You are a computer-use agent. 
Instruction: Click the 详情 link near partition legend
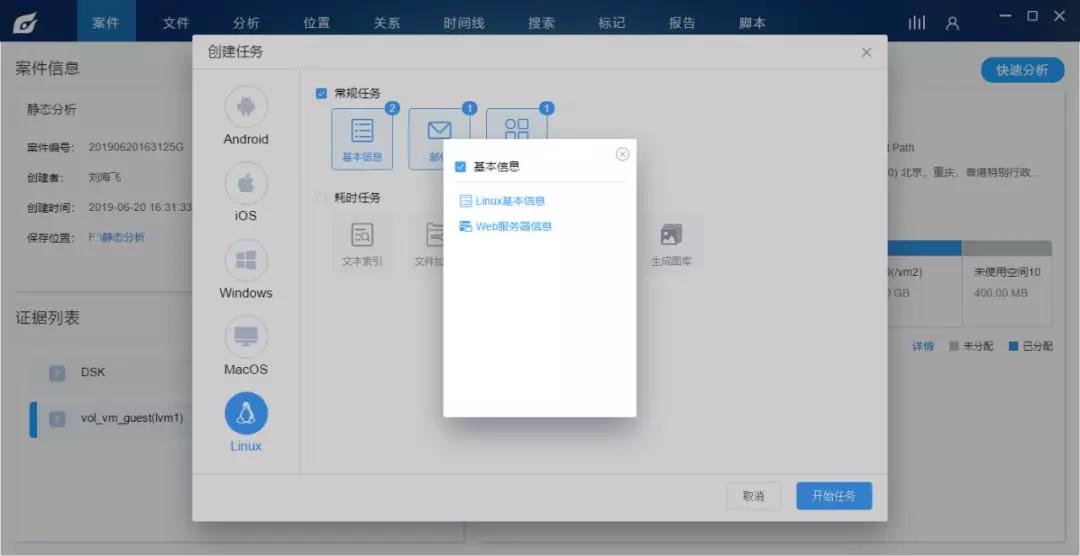(923, 347)
